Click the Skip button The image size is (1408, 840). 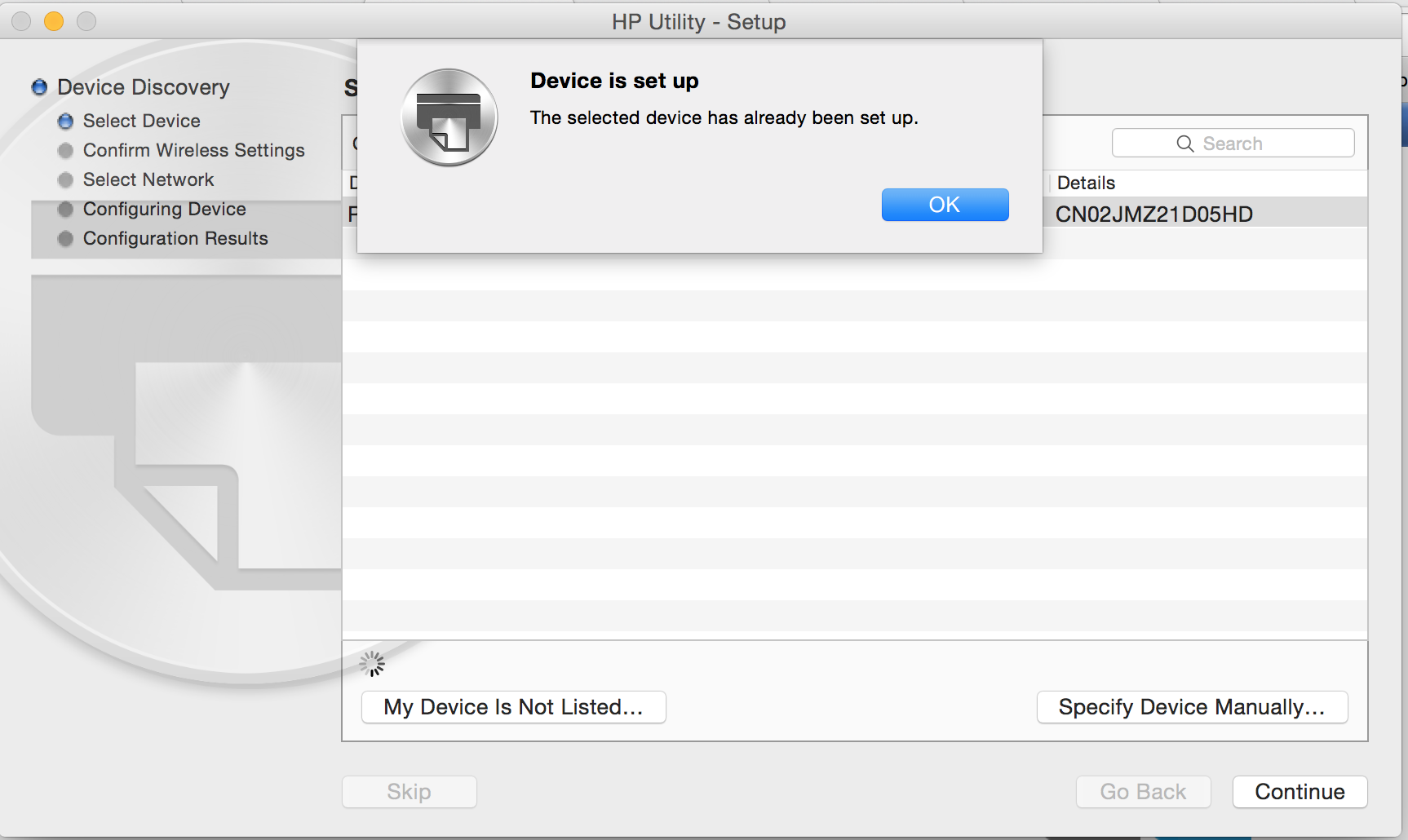click(x=409, y=792)
